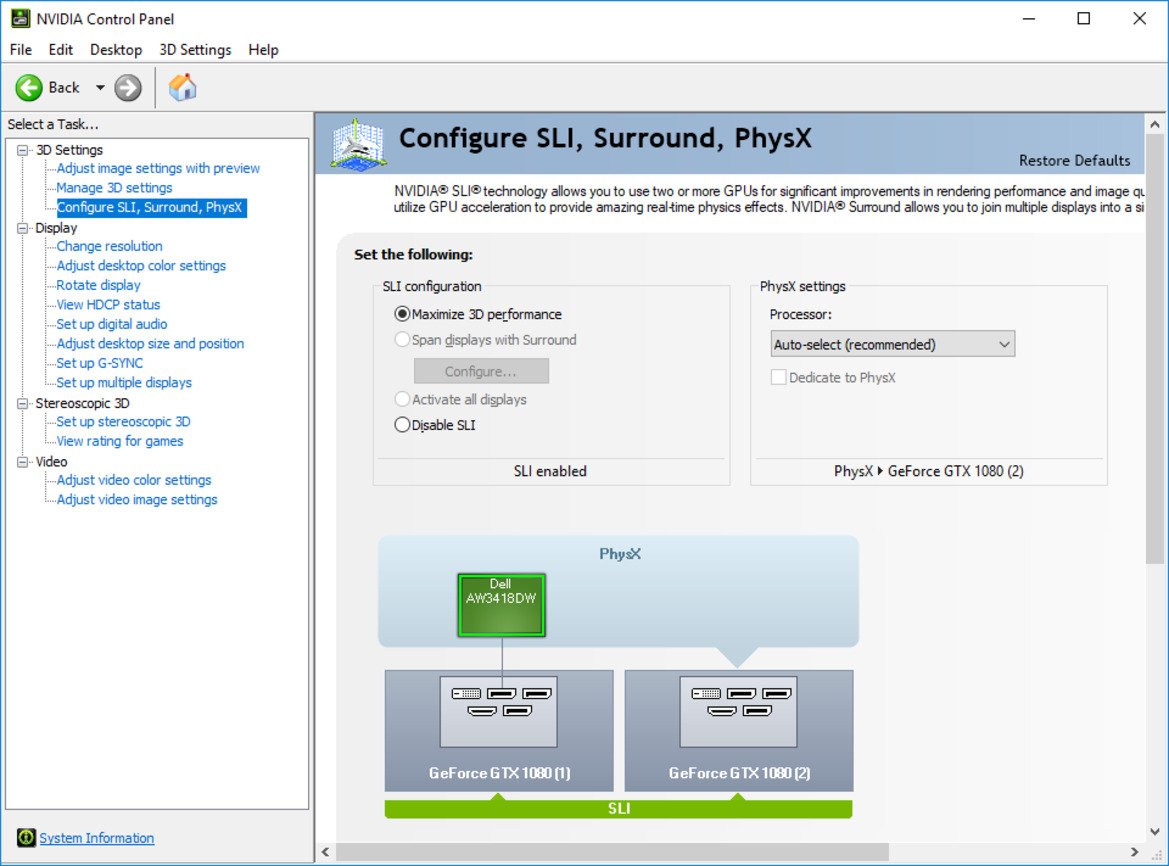Viewport: 1169px width, 866px height.
Task: Open Adjust desktop size and position
Action: pyautogui.click(x=150, y=343)
